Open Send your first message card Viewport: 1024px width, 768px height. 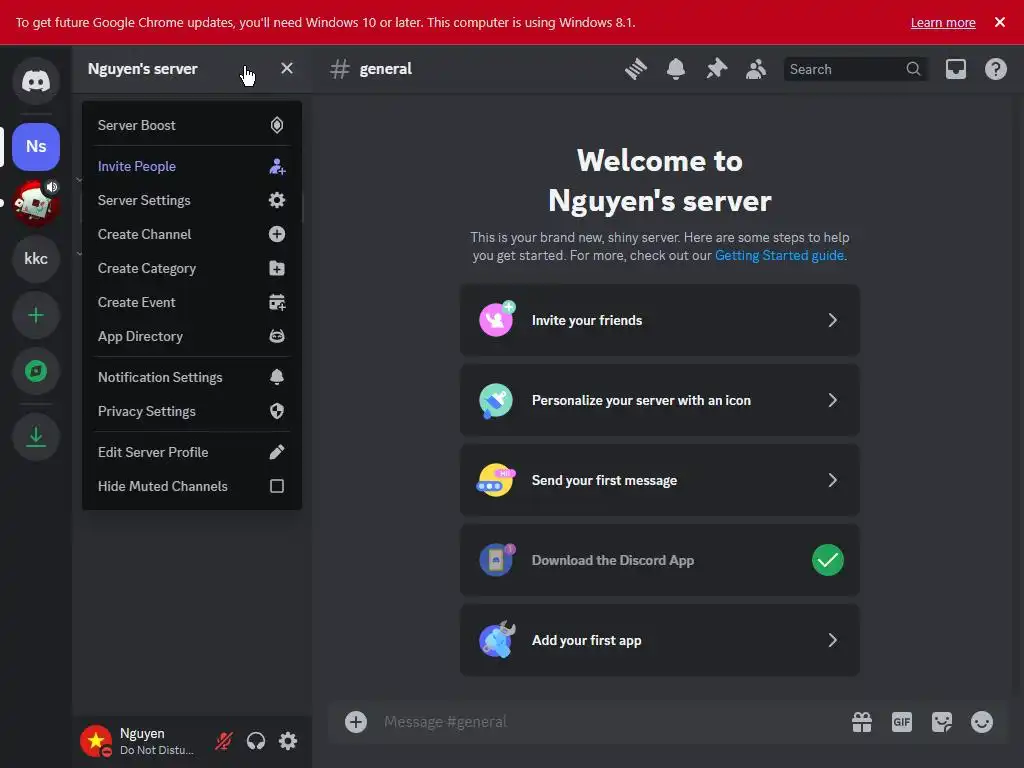[x=660, y=480]
